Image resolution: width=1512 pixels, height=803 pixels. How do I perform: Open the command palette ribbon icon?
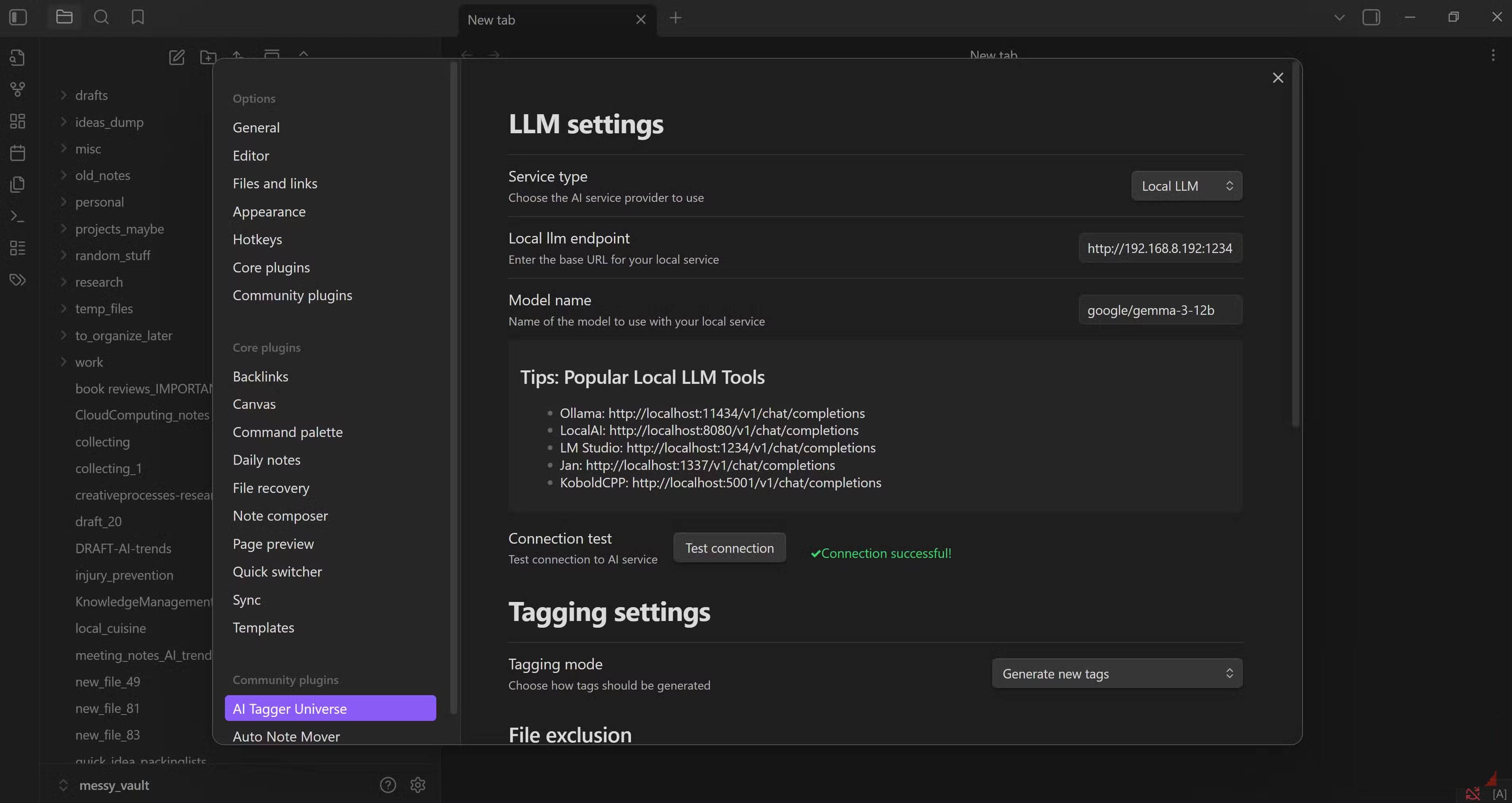[x=17, y=216]
